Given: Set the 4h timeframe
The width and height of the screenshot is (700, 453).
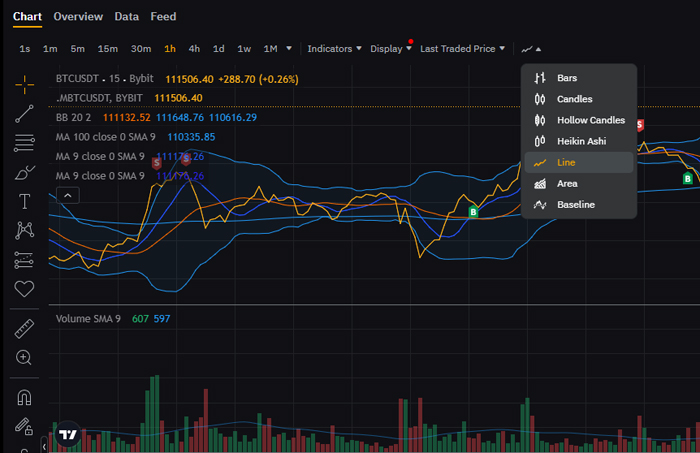Looking at the screenshot, I should [x=194, y=49].
